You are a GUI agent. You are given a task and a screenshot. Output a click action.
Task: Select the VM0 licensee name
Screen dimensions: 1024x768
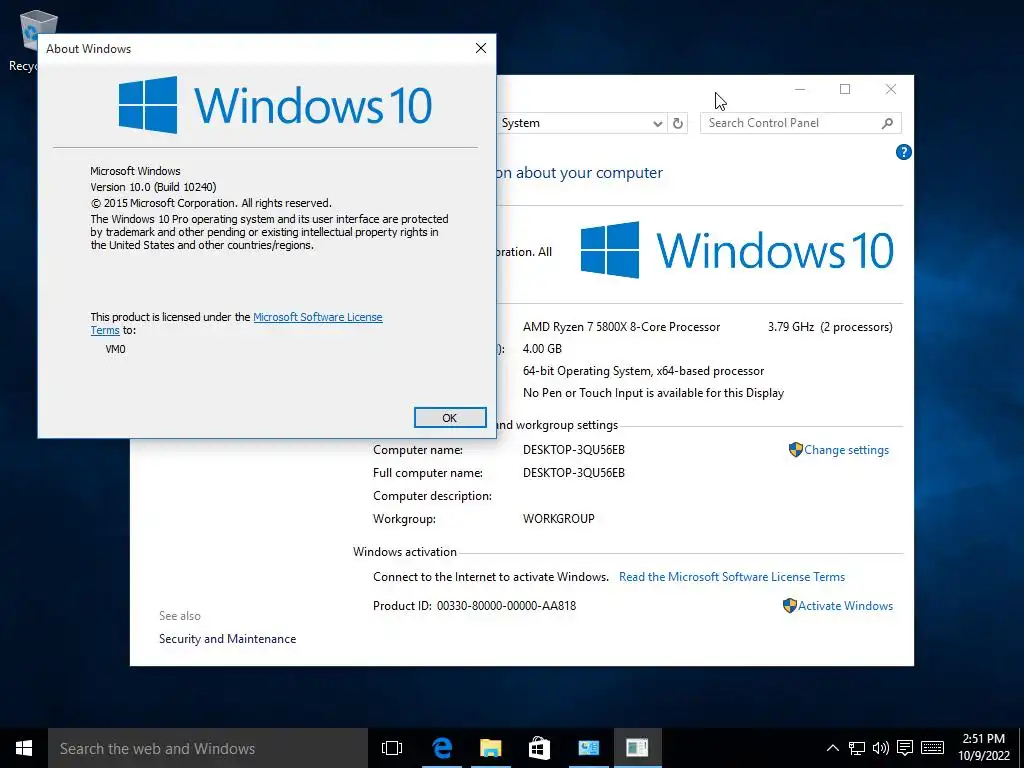[x=116, y=349]
